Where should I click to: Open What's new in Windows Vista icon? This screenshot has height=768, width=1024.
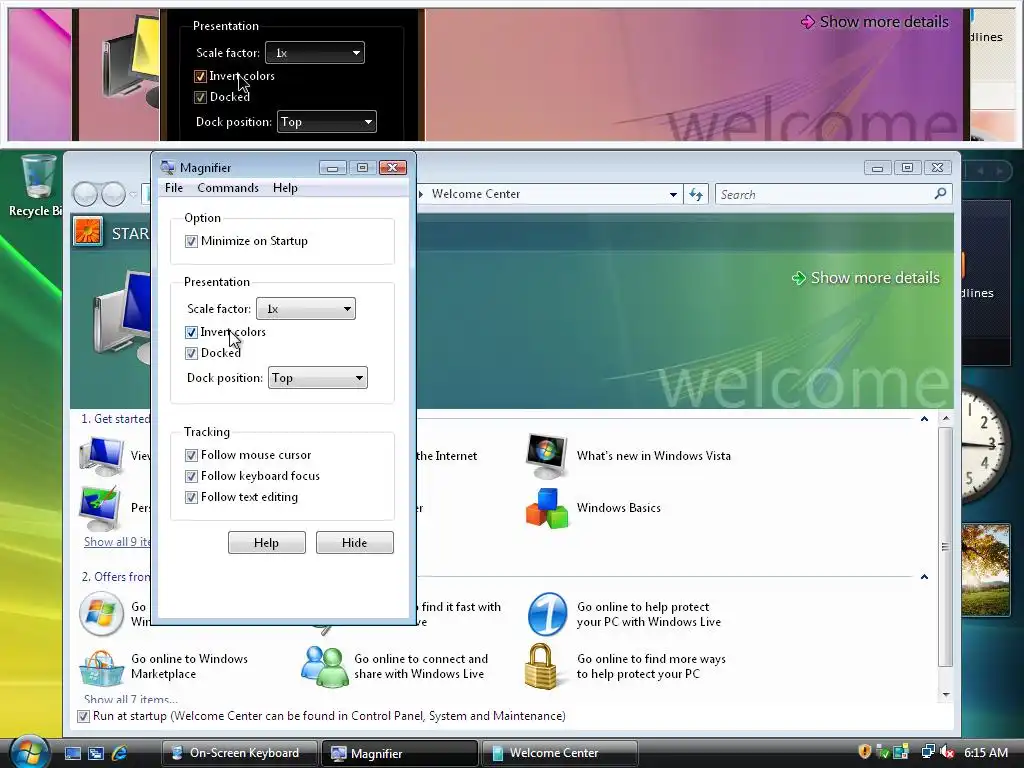tap(547, 455)
